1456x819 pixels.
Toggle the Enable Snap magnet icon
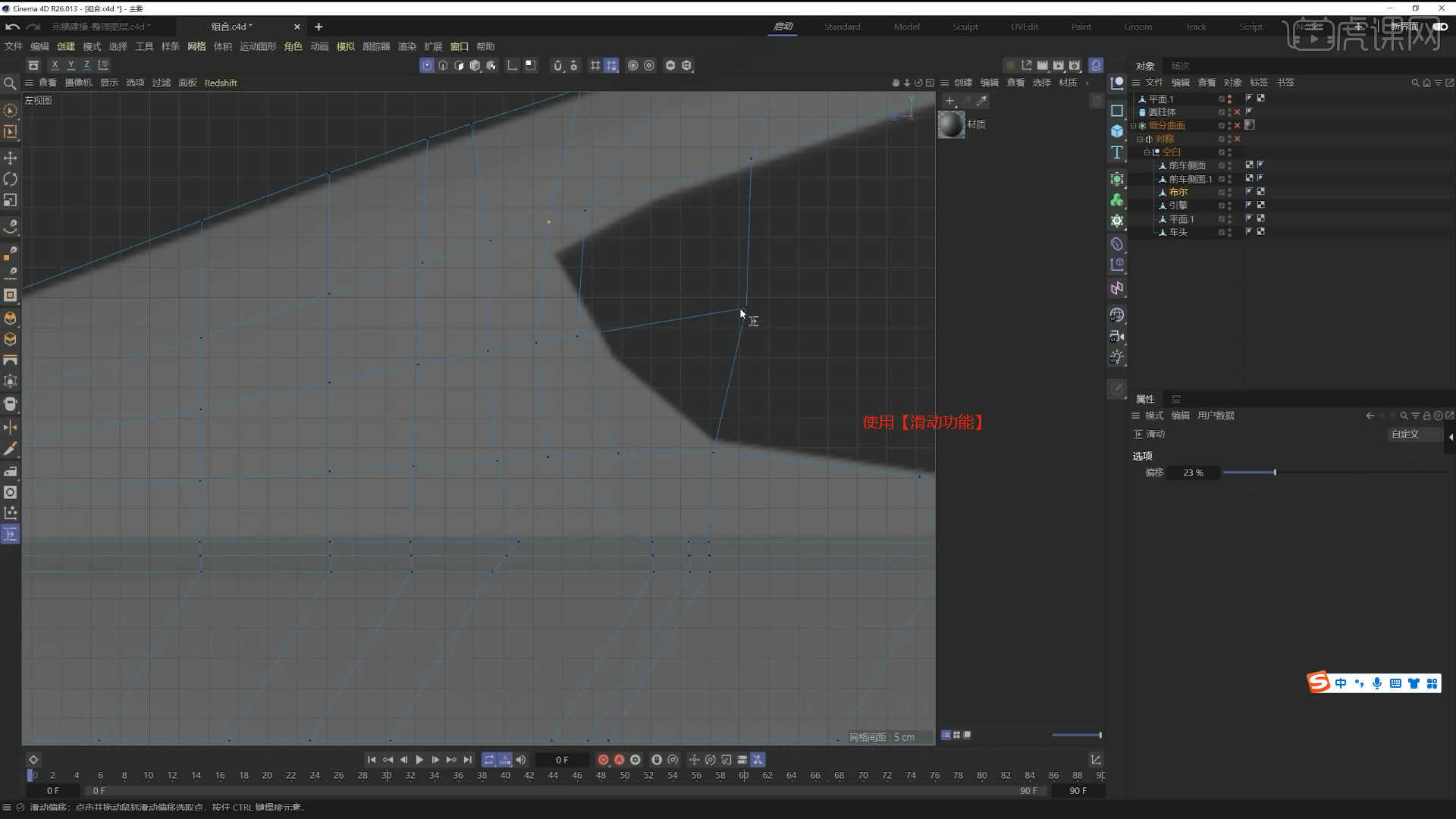click(x=557, y=65)
